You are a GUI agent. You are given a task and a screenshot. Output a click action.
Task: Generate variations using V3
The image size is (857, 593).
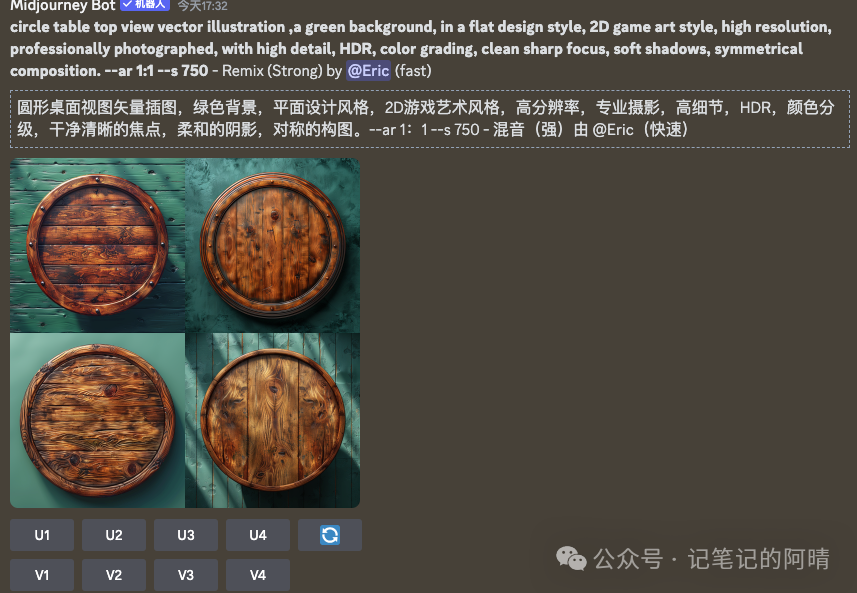(186, 575)
